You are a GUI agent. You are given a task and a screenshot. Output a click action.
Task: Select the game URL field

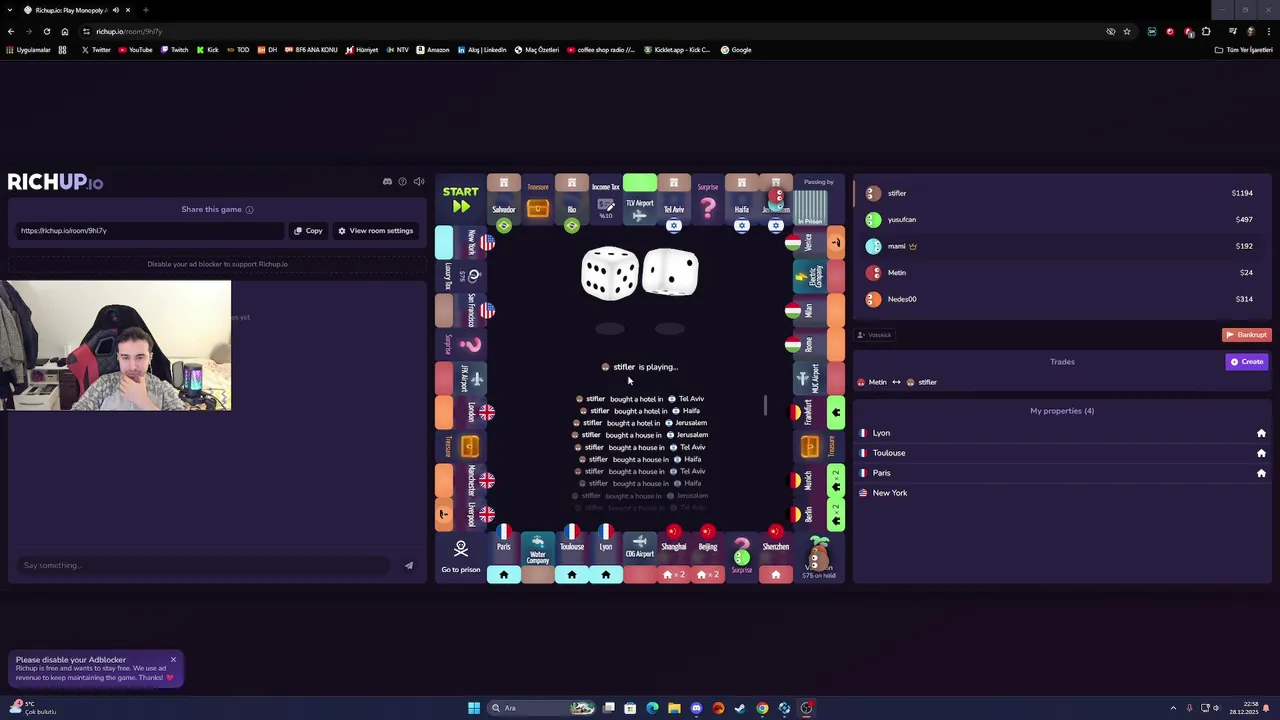point(150,231)
